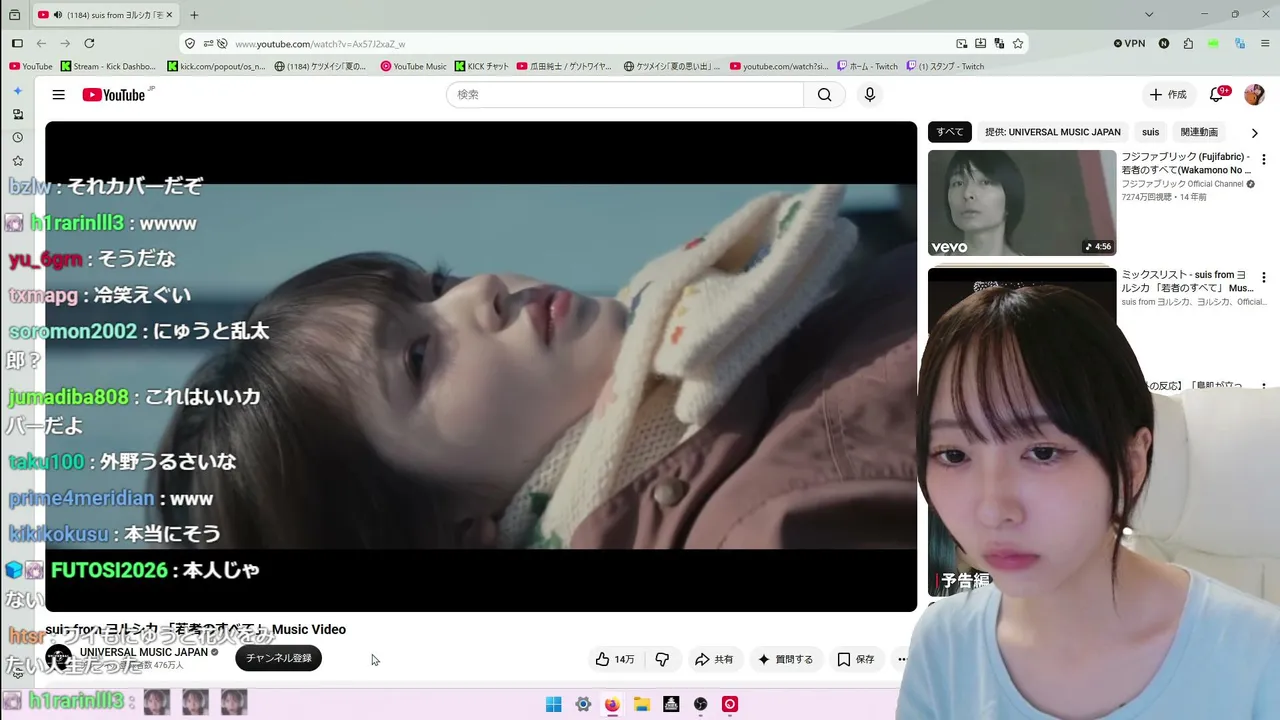Dislike the video with thumbs down
The image size is (1280, 720).
tap(662, 659)
